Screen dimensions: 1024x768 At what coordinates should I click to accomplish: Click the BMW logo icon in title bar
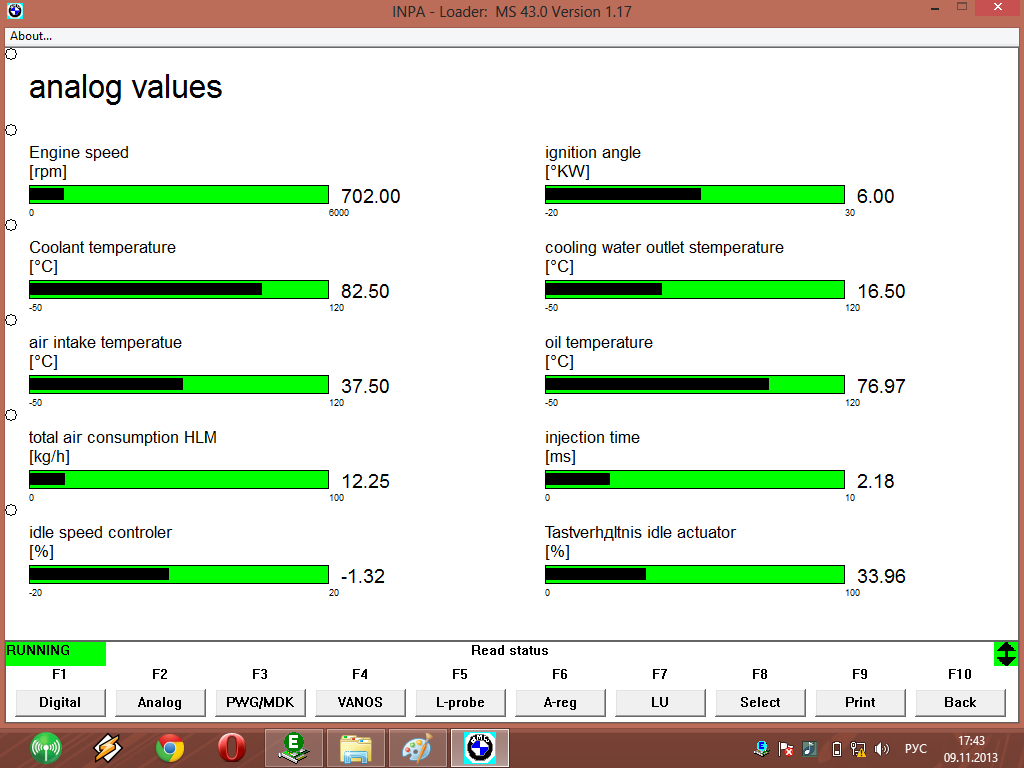tap(14, 11)
